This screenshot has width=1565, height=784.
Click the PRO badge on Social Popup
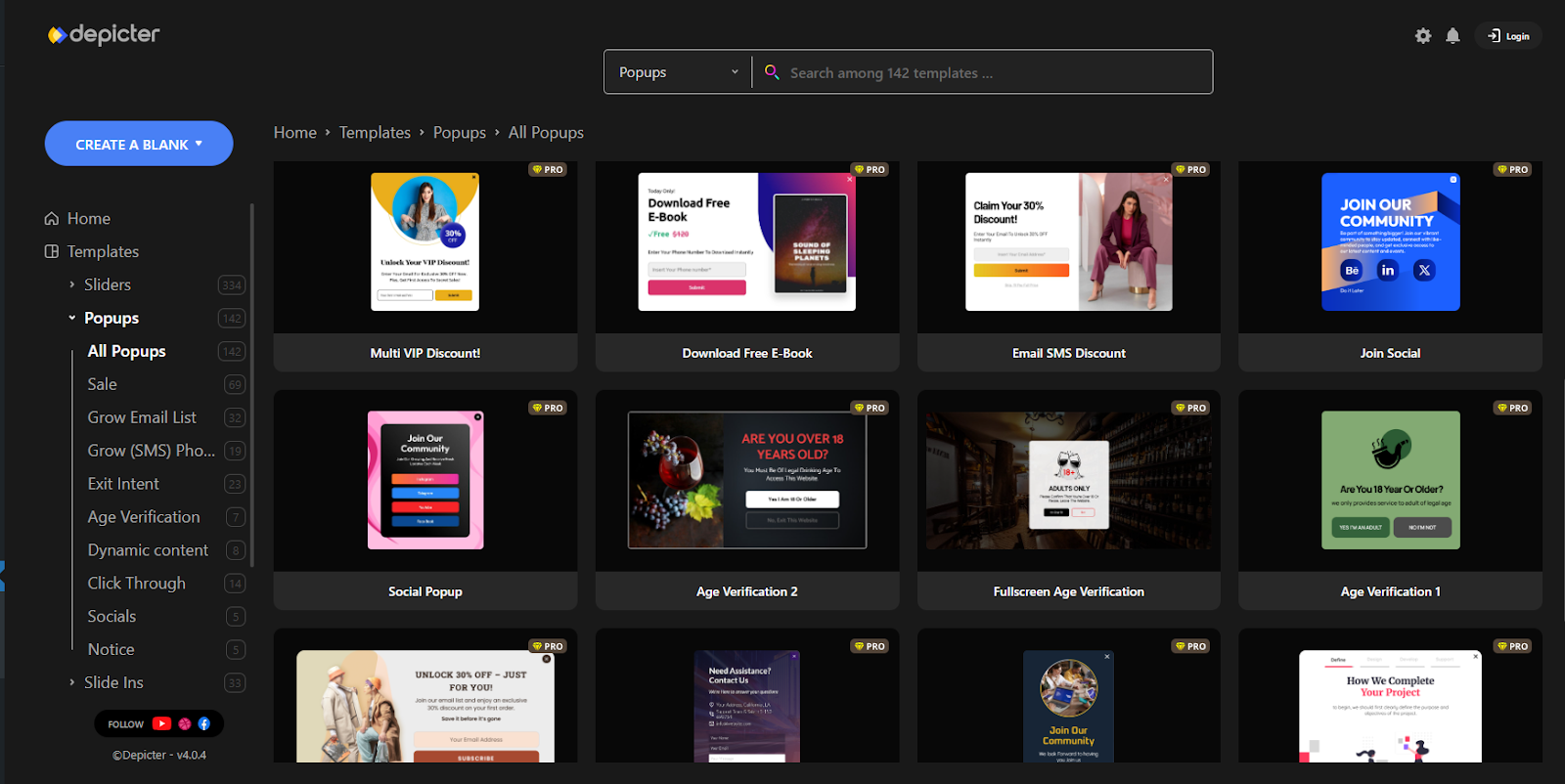548,408
